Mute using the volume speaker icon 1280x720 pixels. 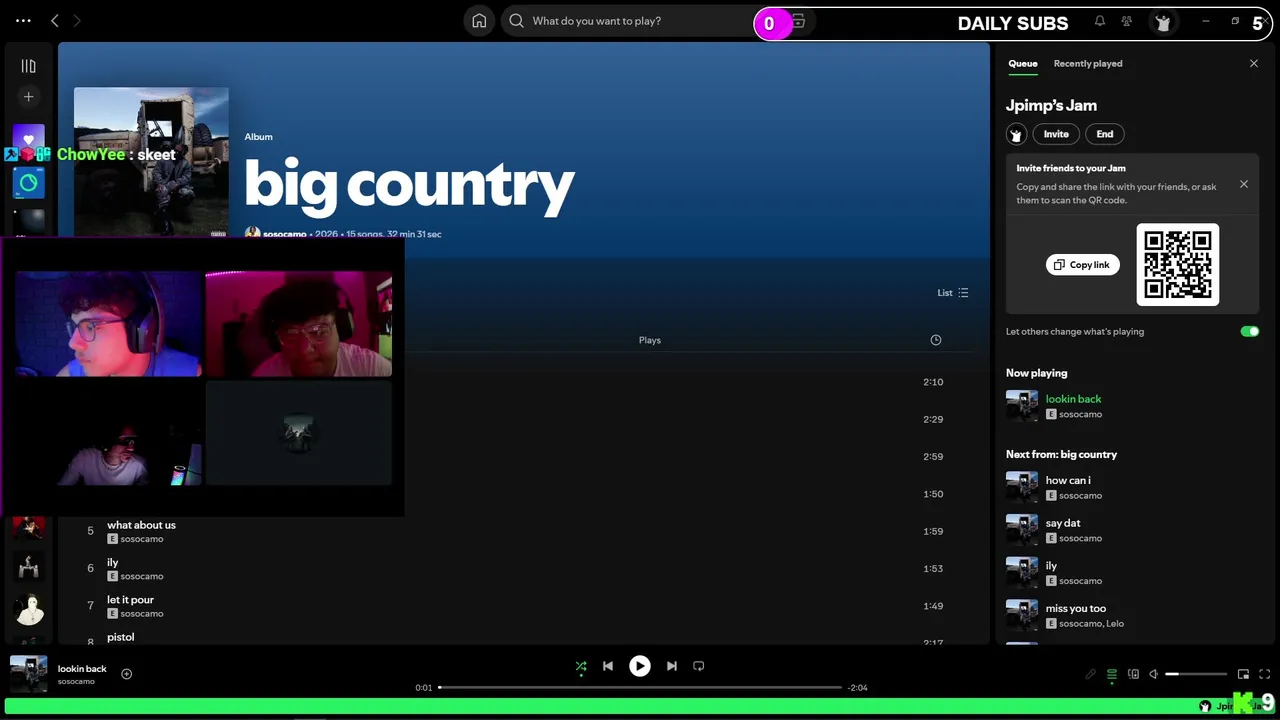point(1153,675)
